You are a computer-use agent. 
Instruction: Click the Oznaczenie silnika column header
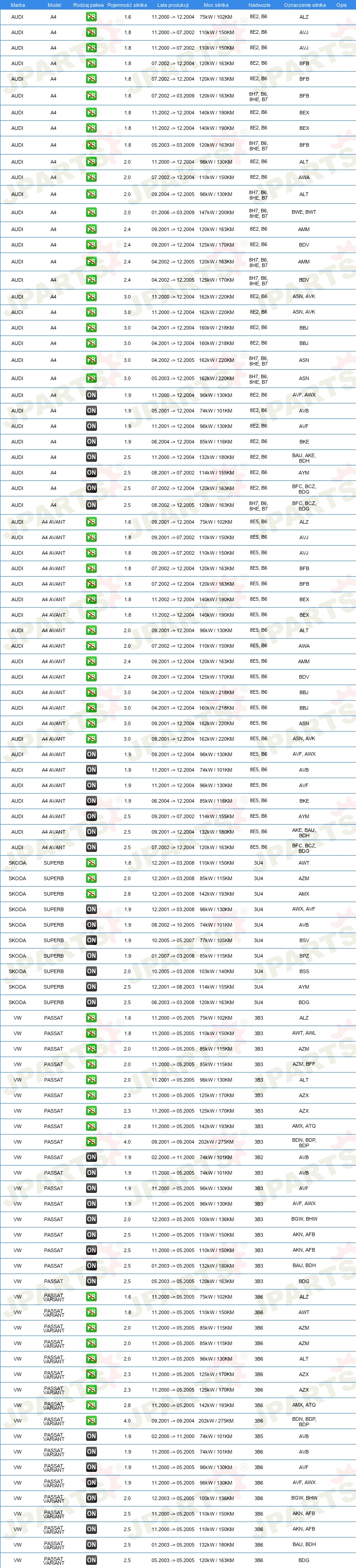305,5
